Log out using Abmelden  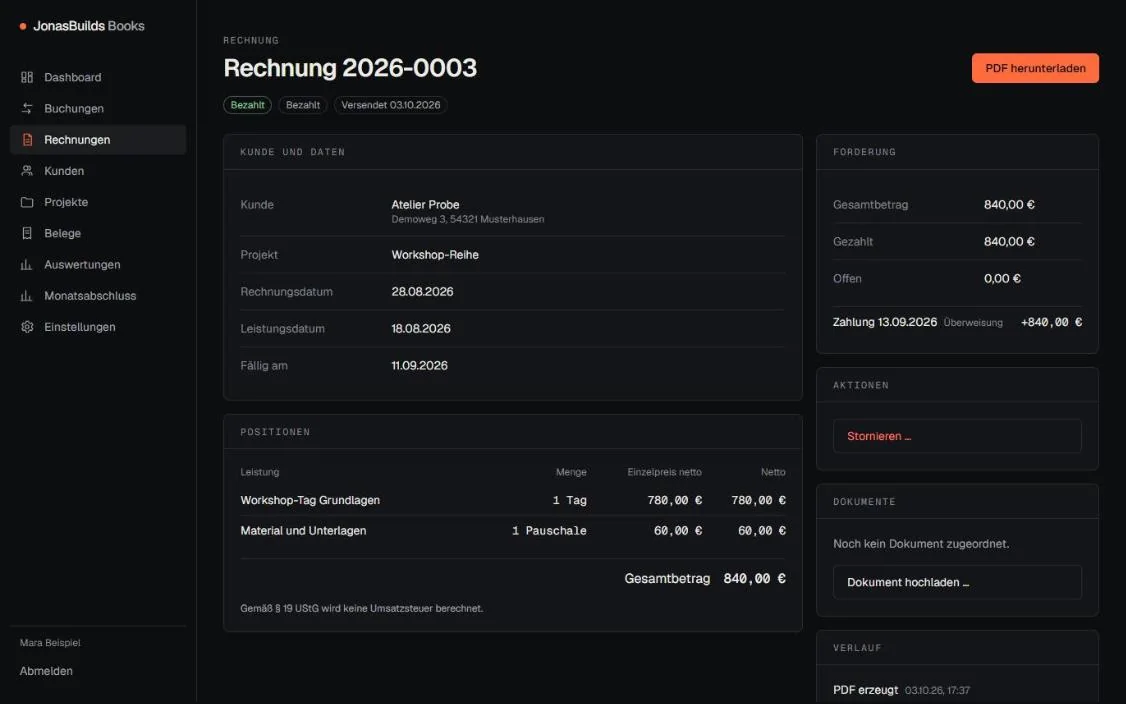[x=46, y=671]
